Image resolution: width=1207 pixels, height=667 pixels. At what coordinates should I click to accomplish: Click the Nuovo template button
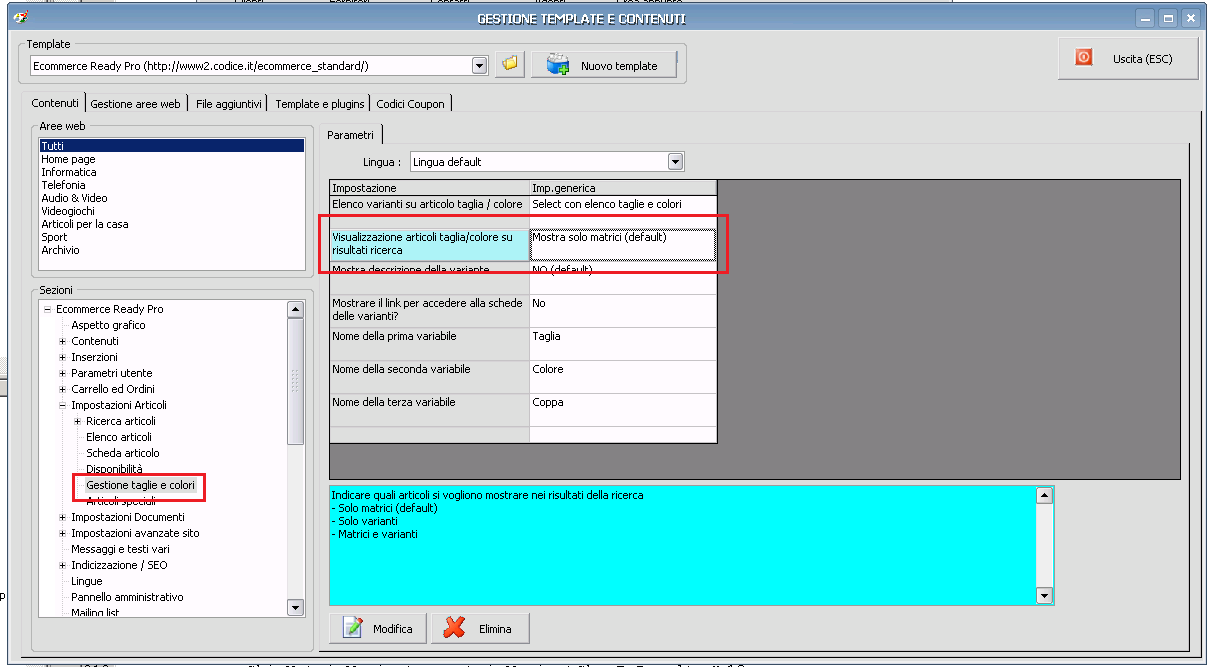(603, 65)
